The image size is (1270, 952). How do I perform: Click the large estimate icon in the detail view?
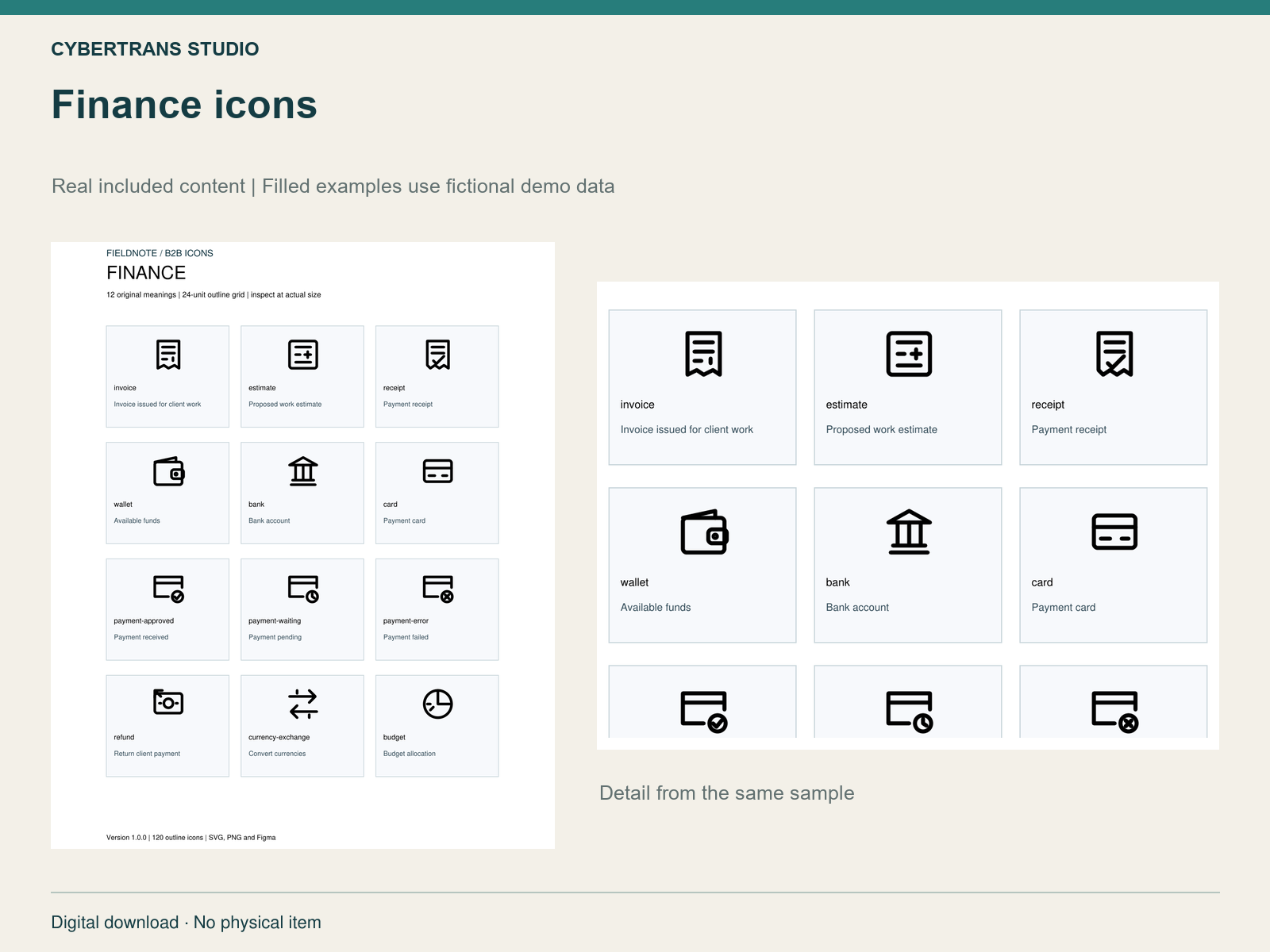[x=909, y=354]
